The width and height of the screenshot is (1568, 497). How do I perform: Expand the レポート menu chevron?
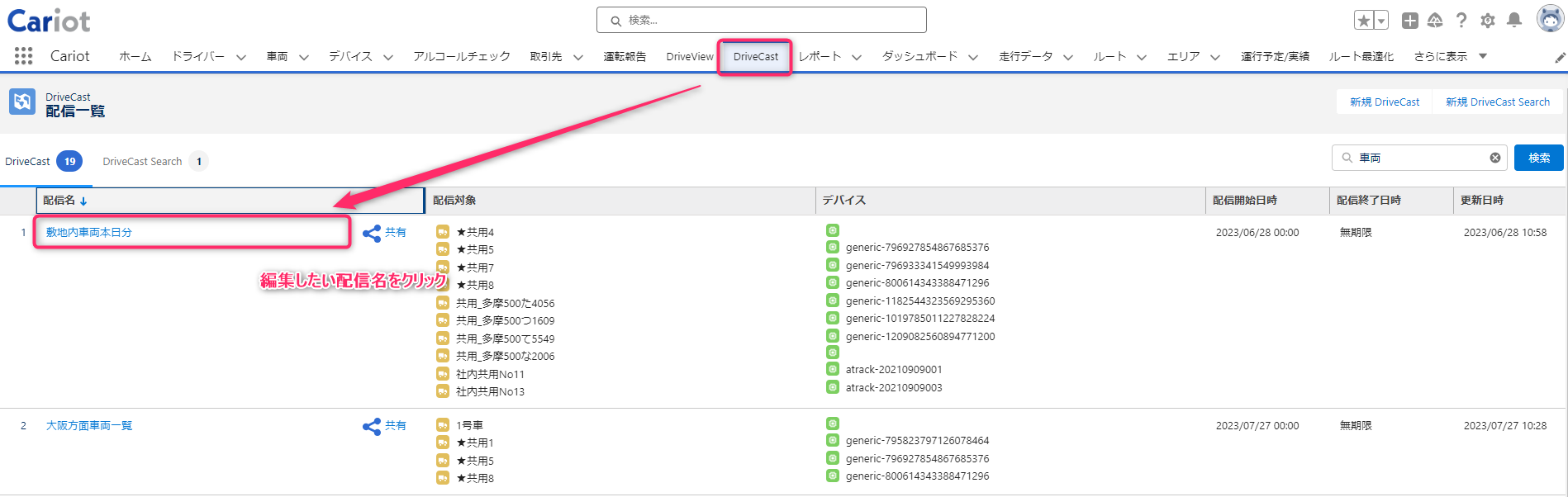(x=857, y=57)
